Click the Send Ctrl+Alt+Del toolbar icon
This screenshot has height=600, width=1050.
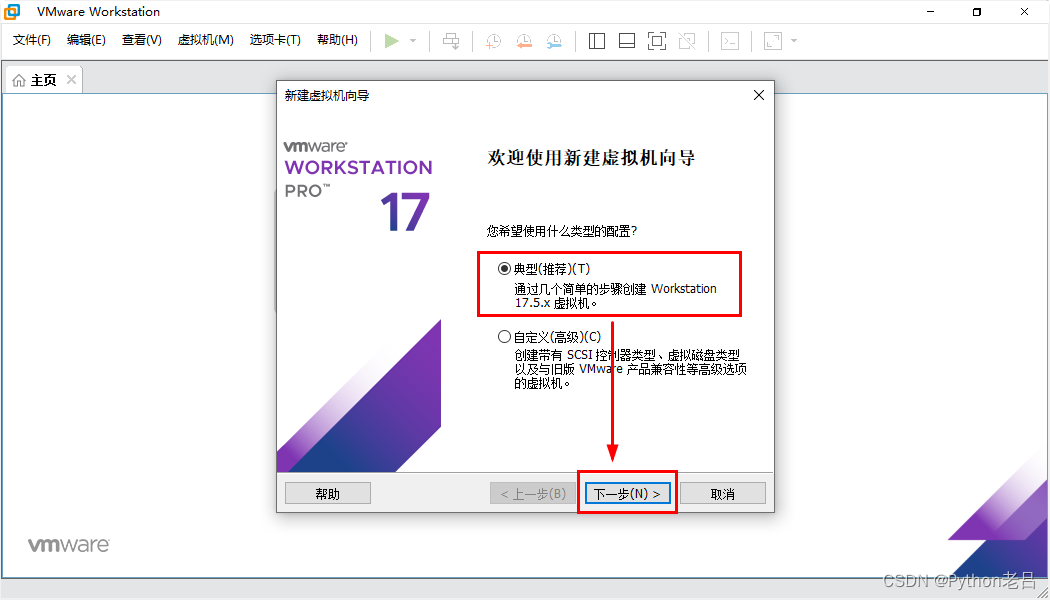coord(451,41)
